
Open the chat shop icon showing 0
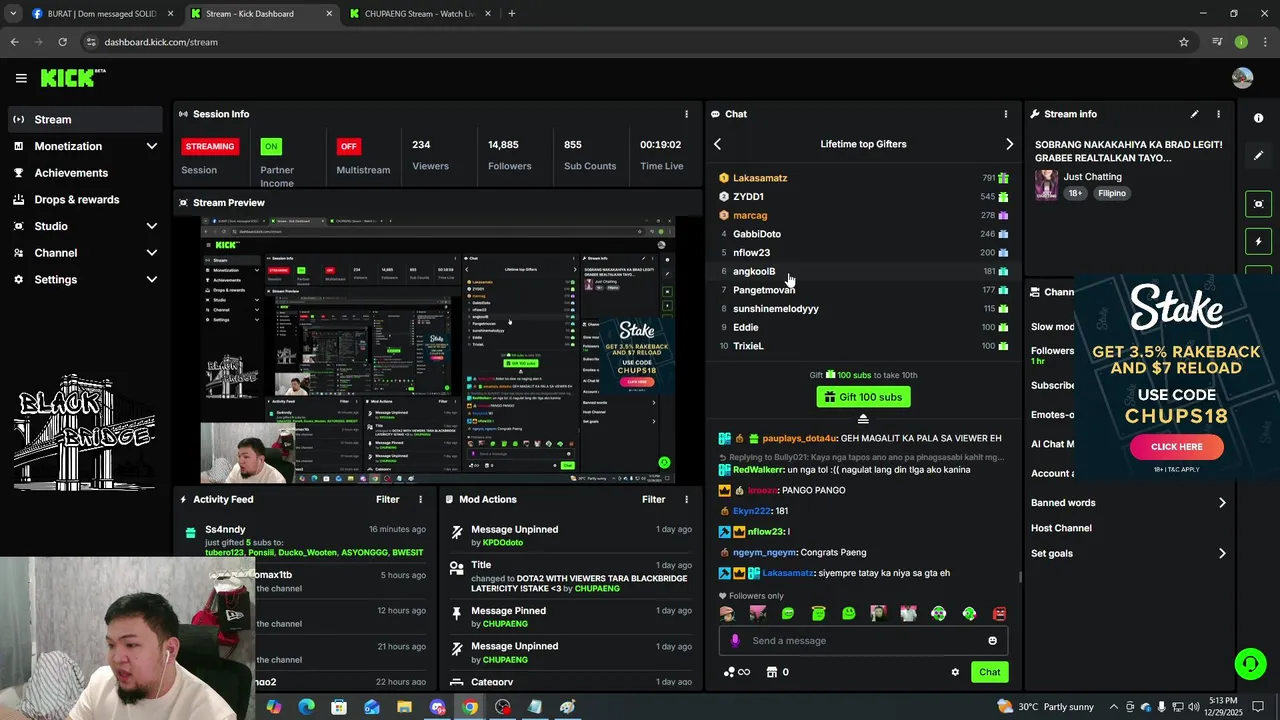(777, 672)
